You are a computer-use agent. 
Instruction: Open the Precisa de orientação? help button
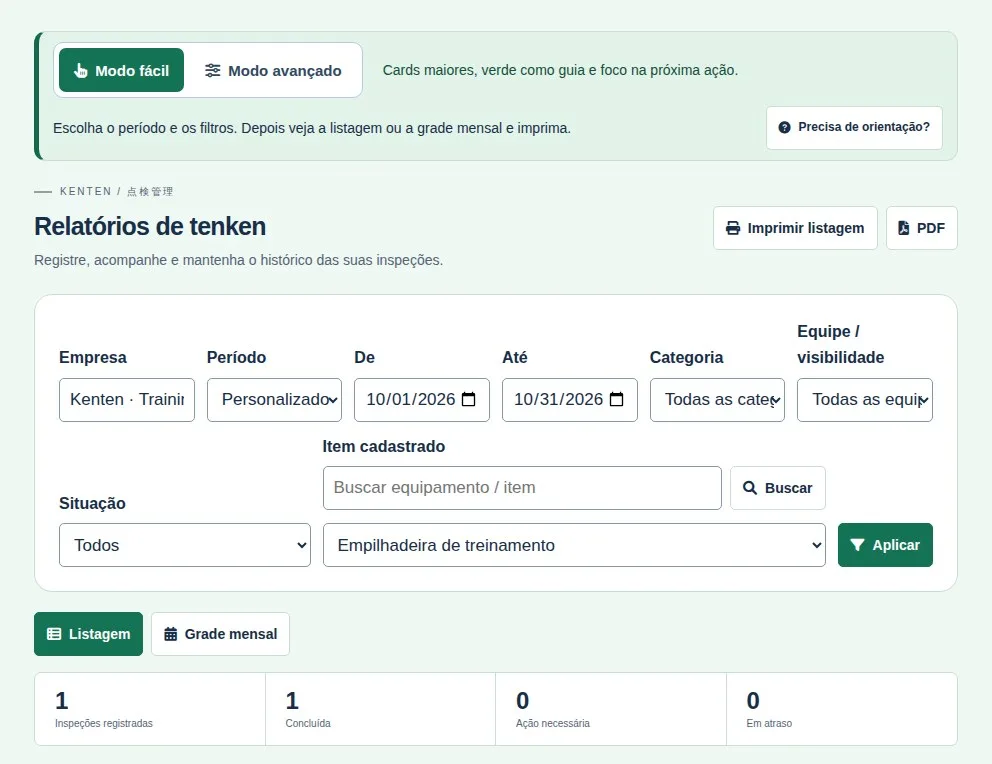coord(854,128)
